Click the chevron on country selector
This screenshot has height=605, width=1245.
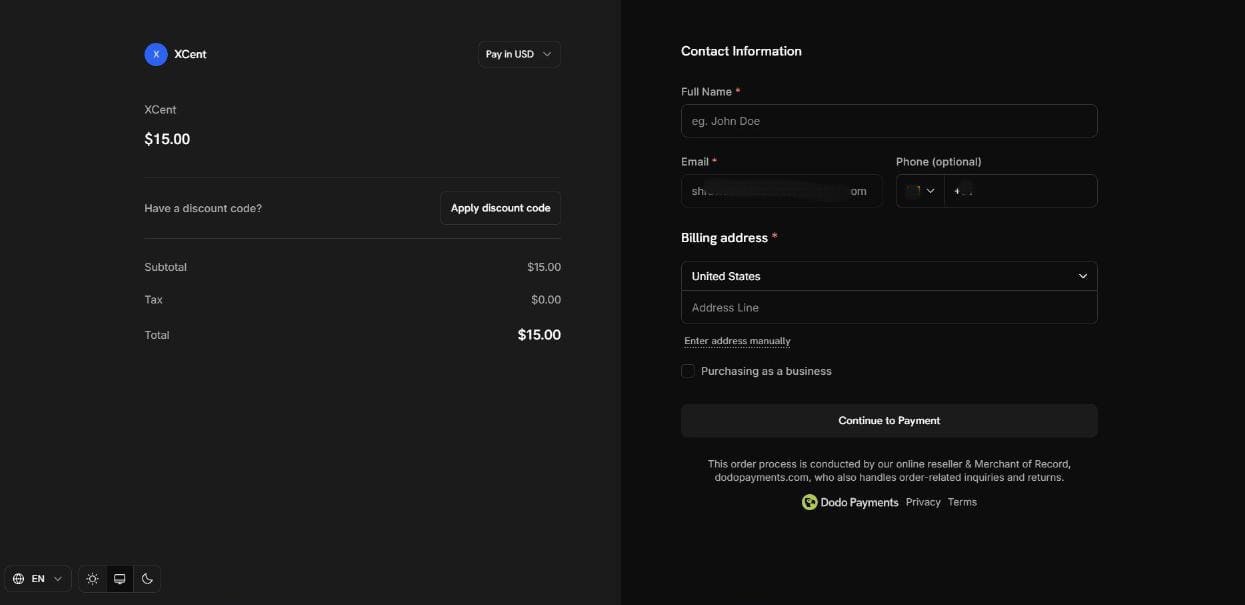click(1083, 275)
